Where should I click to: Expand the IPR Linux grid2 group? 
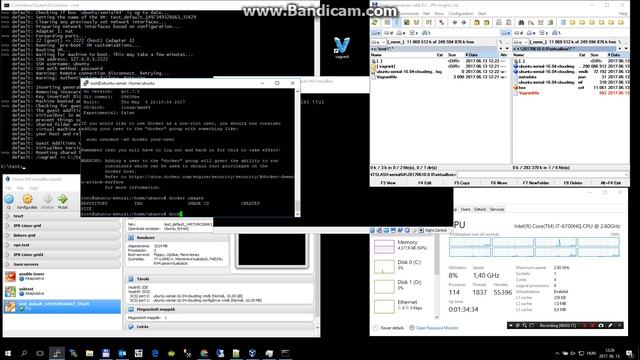[8, 255]
